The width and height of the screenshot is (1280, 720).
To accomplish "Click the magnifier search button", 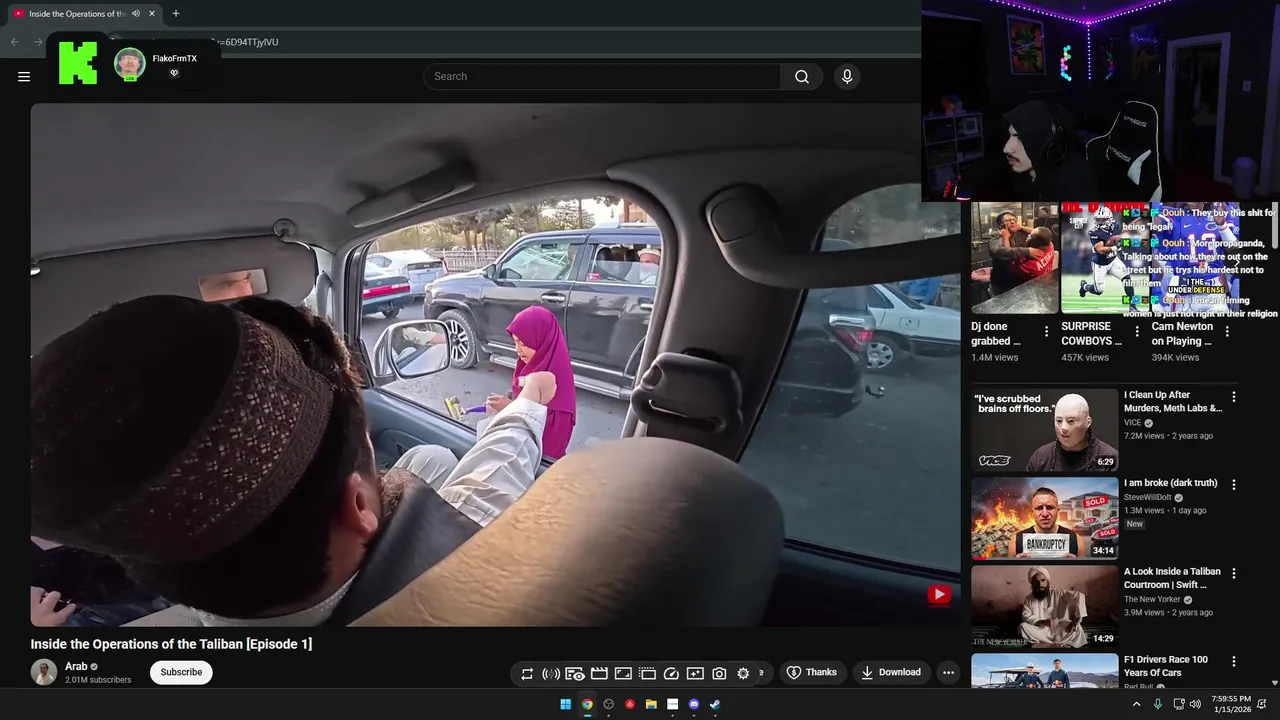I will [802, 77].
